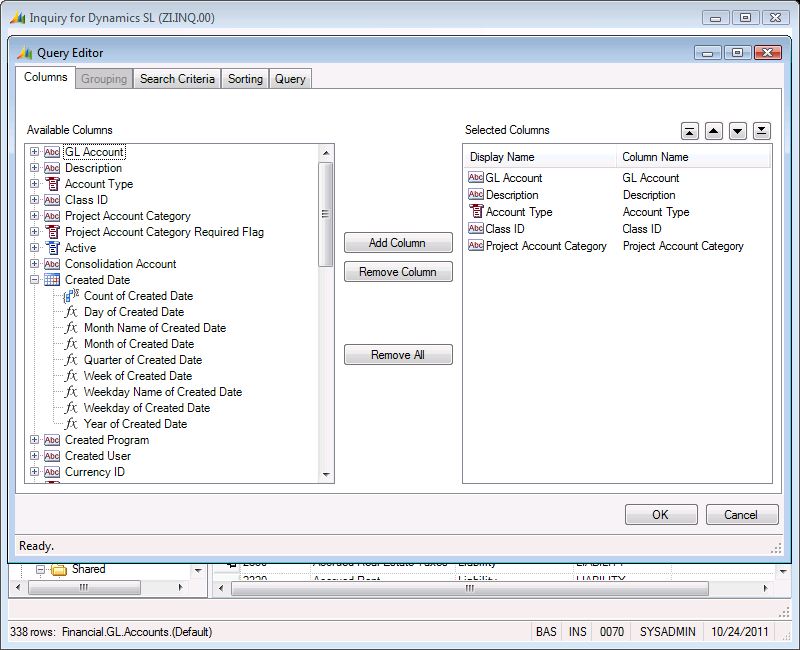
Task: Select the Count of Created Date icon
Action: pyautogui.click(x=71, y=296)
